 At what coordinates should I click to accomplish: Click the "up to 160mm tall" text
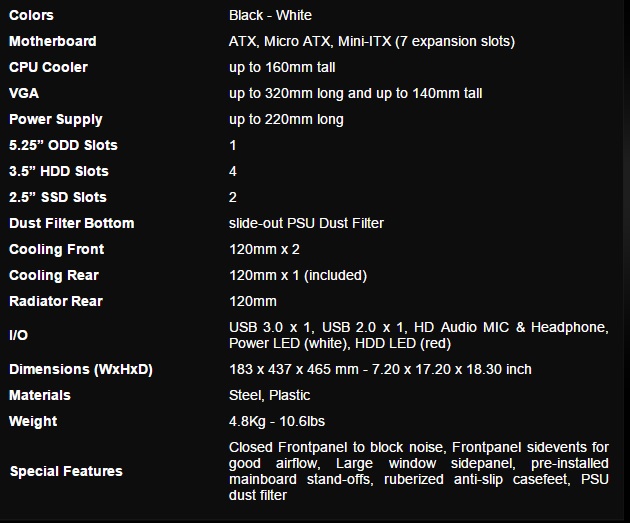282,67
